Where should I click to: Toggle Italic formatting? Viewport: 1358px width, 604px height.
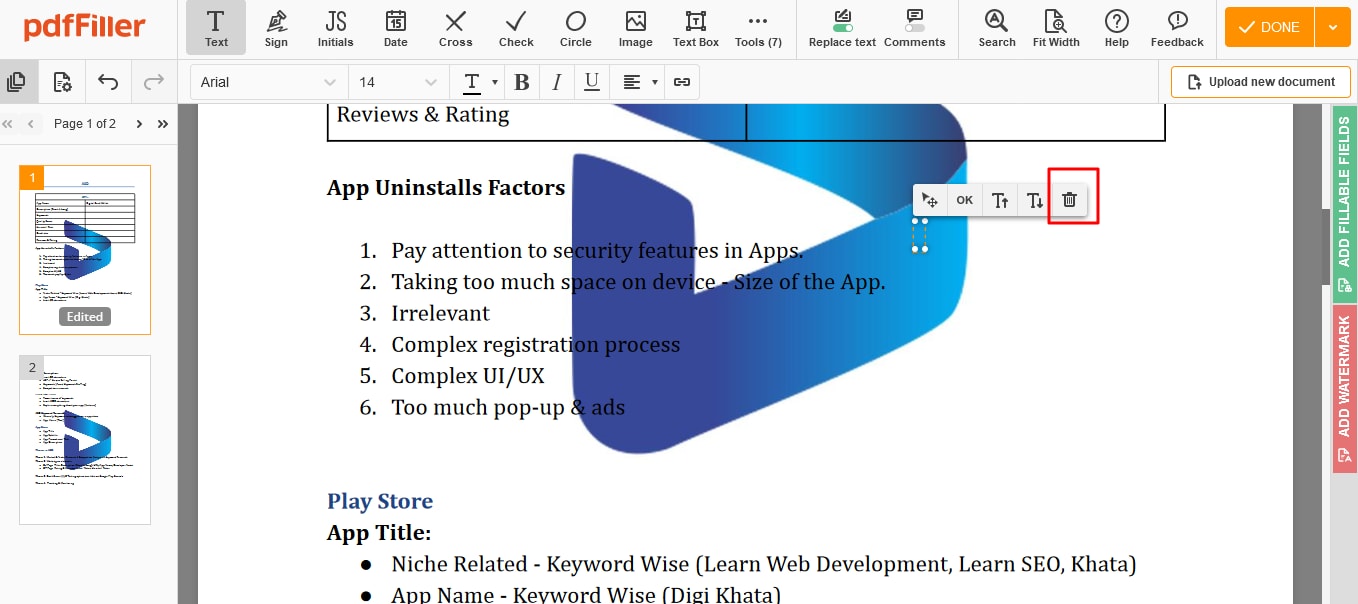tap(557, 82)
